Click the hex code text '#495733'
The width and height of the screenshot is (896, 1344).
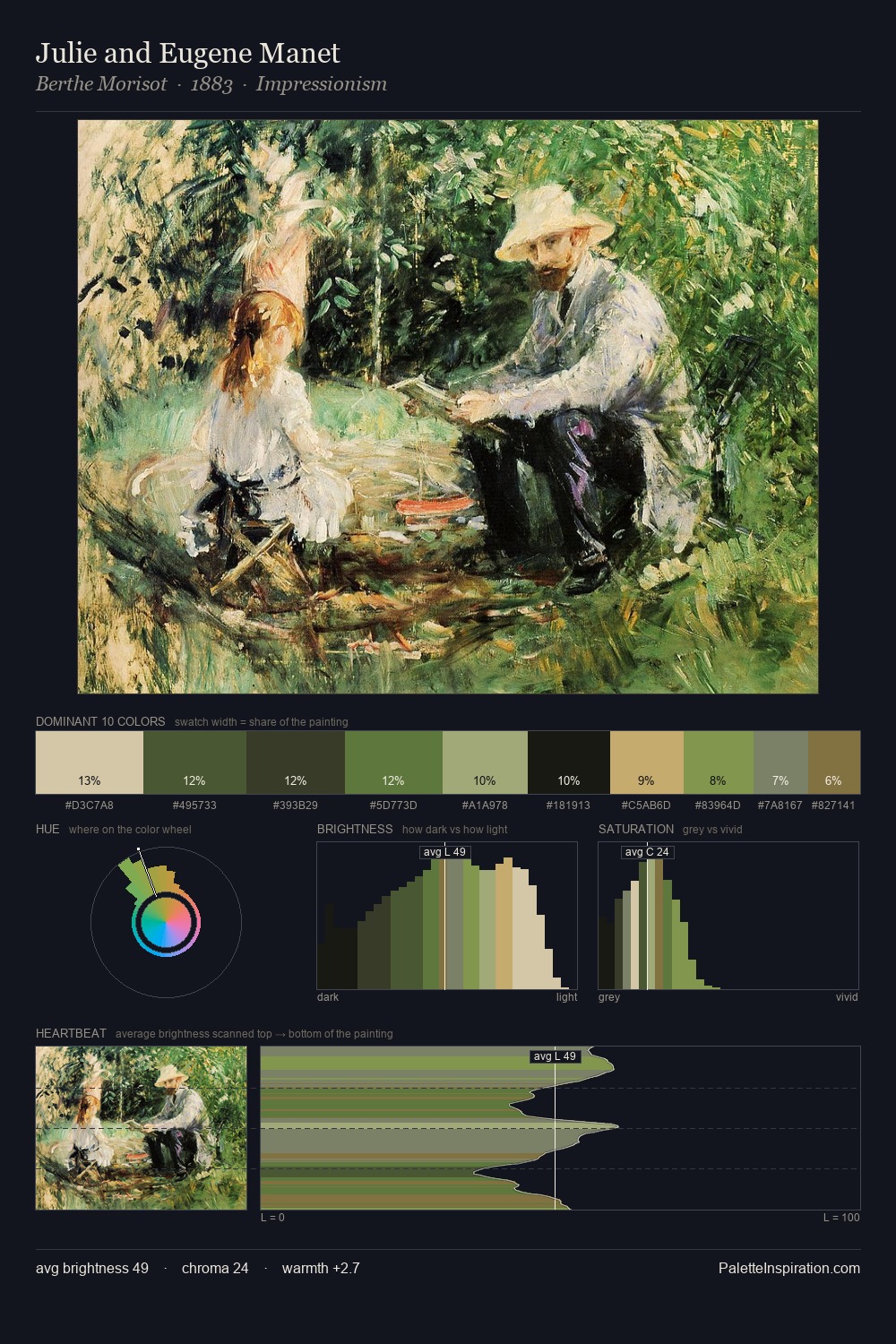194,805
